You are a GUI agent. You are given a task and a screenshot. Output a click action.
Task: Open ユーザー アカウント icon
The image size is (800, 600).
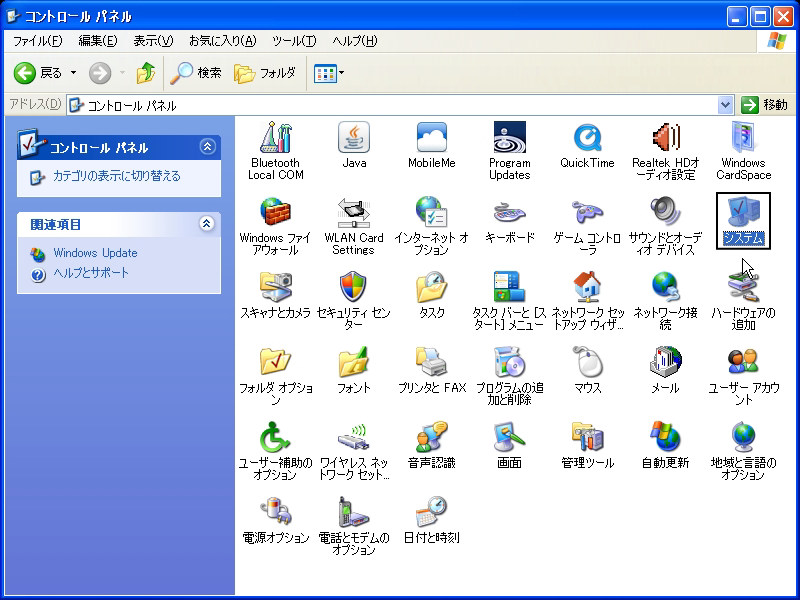coord(743,362)
